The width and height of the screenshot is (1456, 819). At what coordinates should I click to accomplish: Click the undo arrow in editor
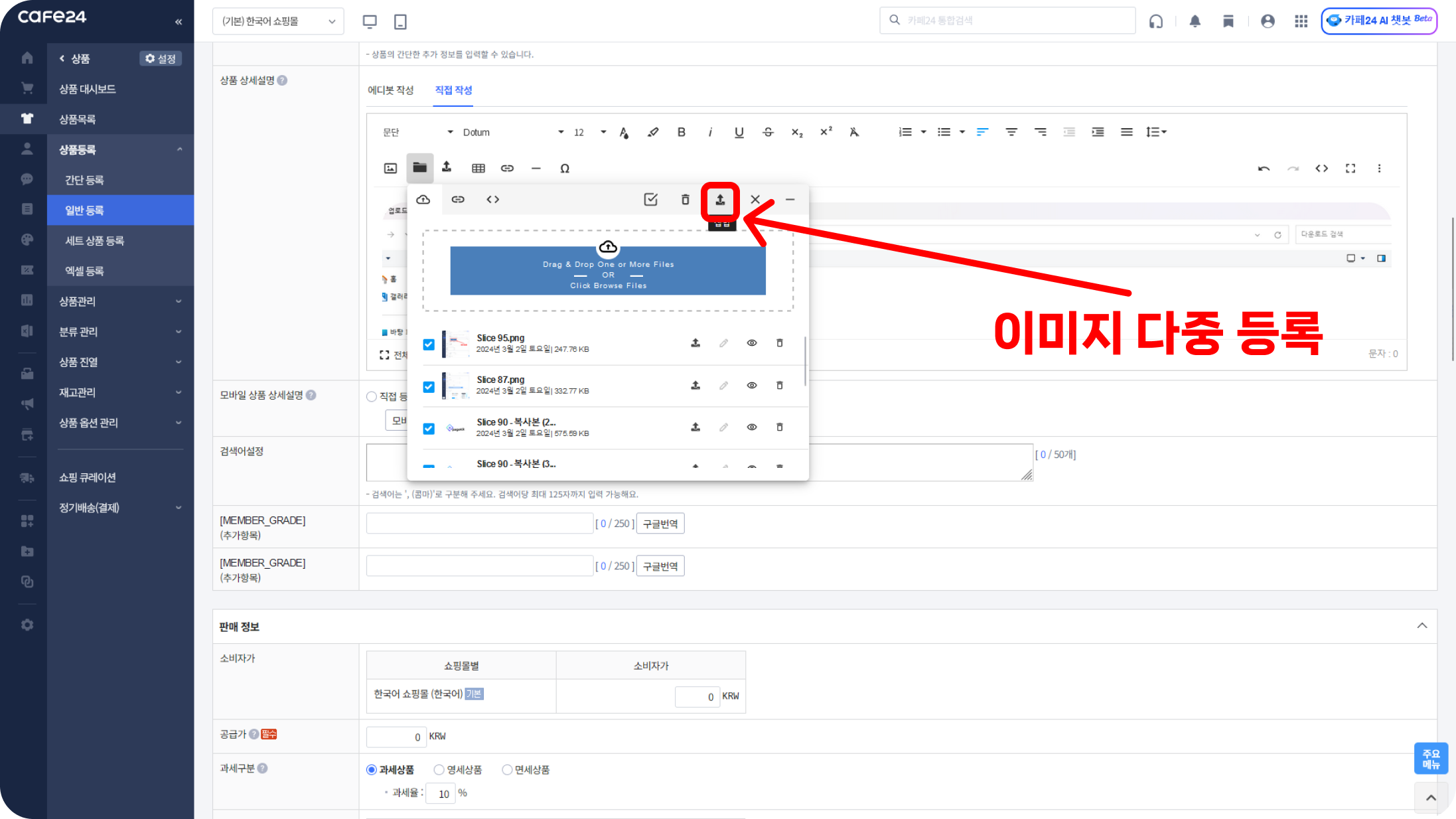click(x=1264, y=168)
